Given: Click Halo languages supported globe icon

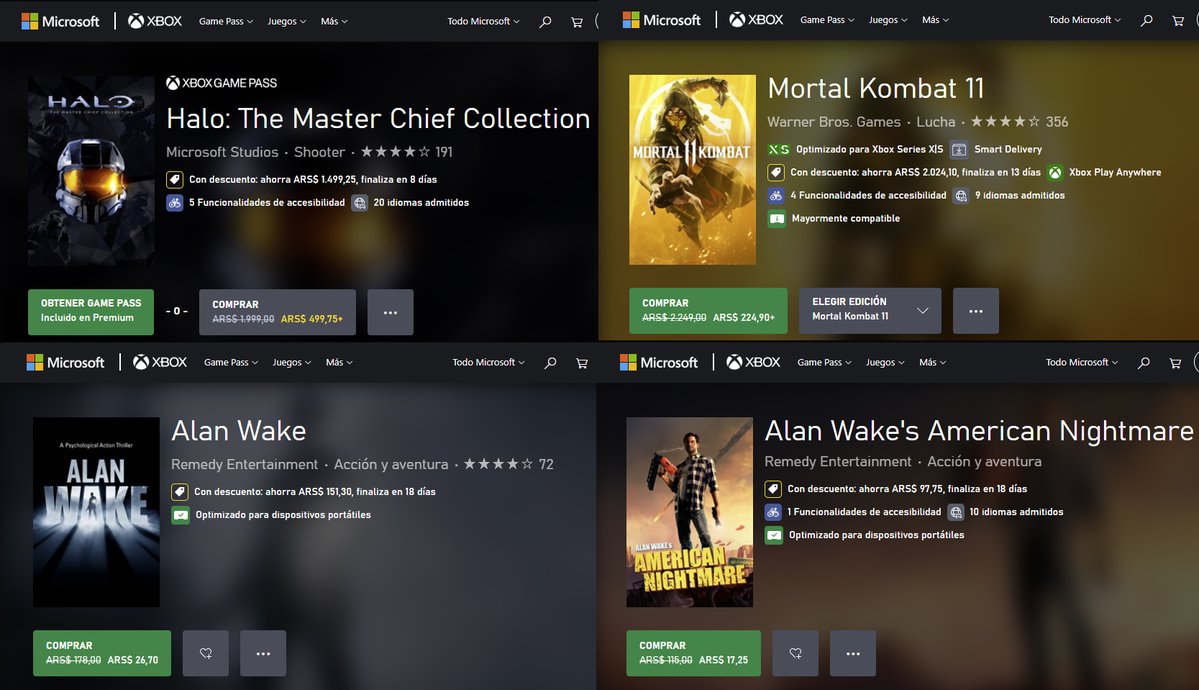Looking at the screenshot, I should [359, 203].
